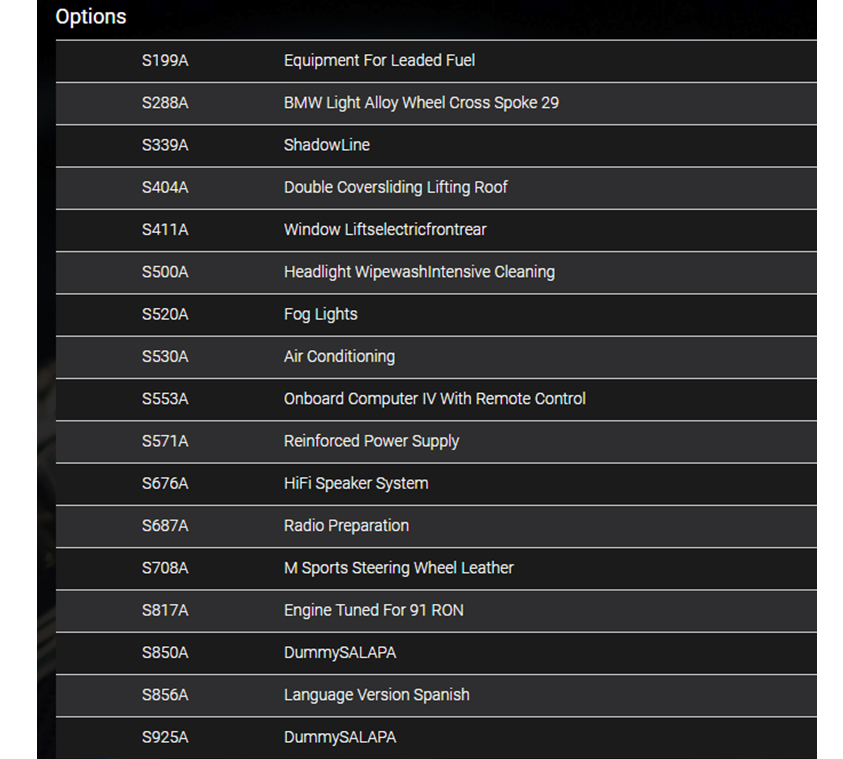Click the Options heading
The width and height of the screenshot is (843, 759).
click(91, 17)
